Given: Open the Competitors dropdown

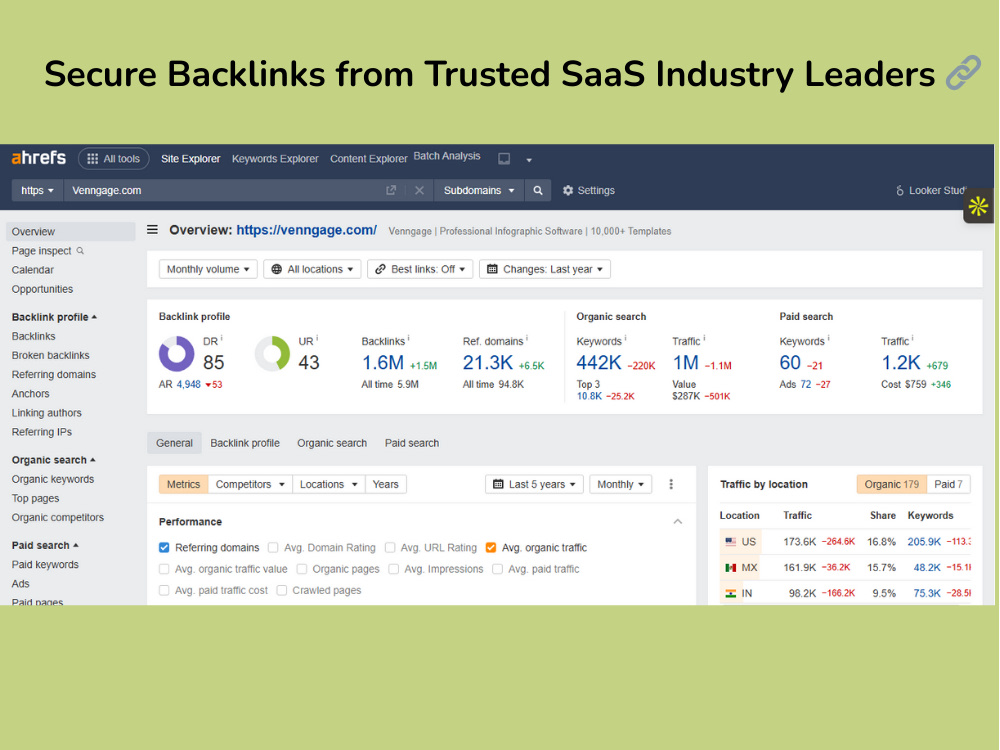Looking at the screenshot, I should 250,485.
